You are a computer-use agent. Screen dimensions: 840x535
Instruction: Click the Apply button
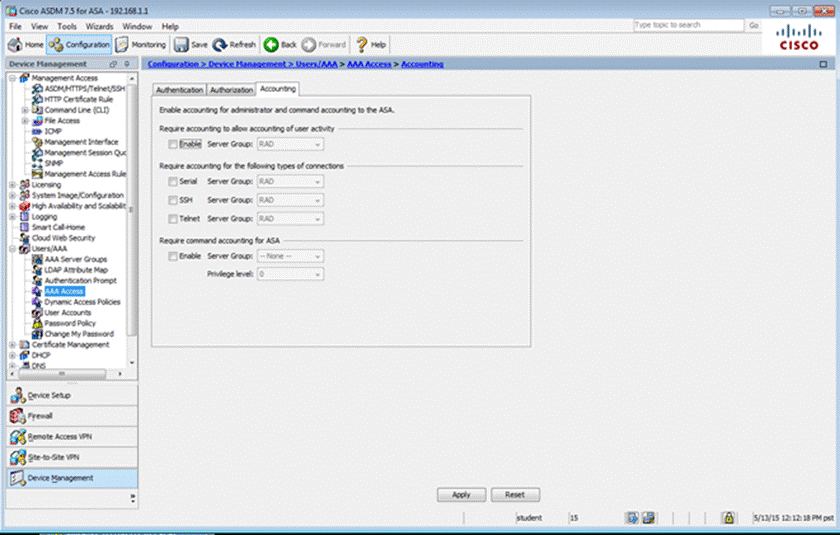pyautogui.click(x=461, y=495)
